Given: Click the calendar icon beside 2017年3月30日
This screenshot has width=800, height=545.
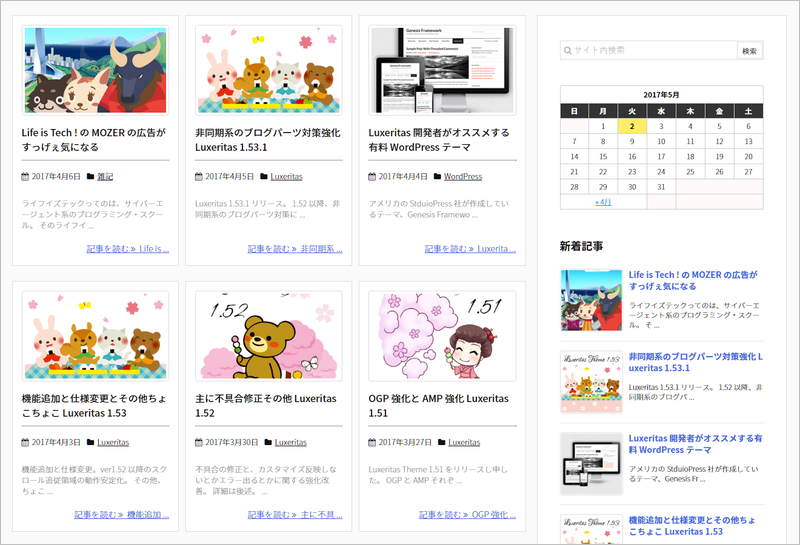Looking at the screenshot, I should click(198, 442).
